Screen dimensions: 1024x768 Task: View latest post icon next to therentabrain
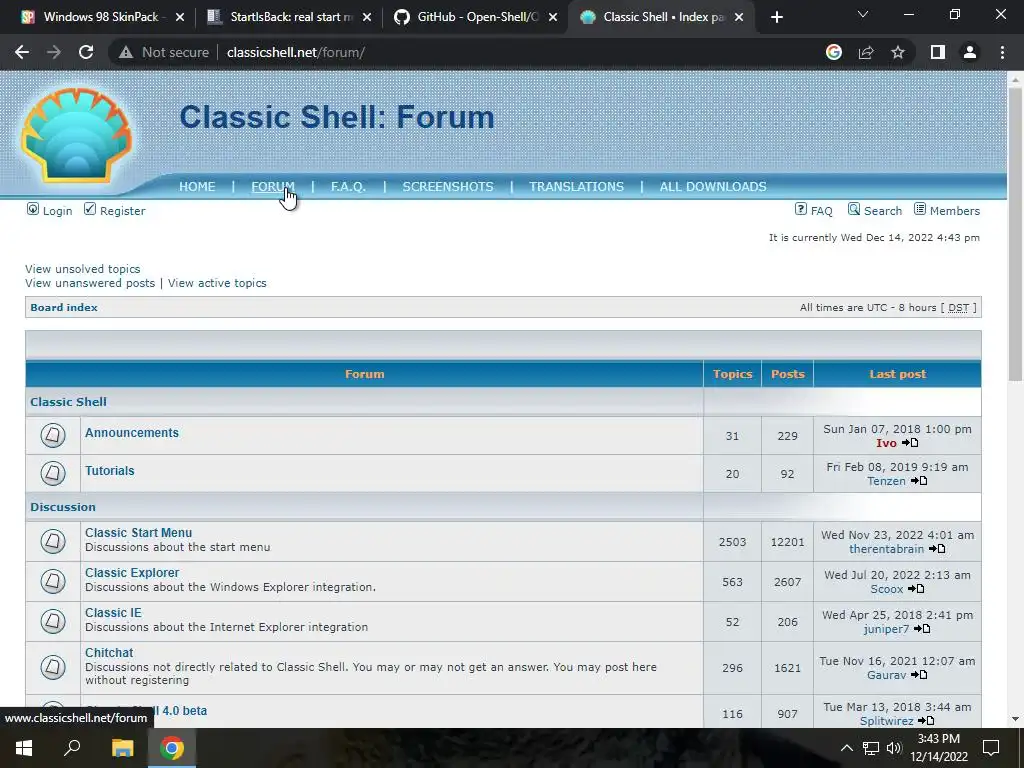point(937,549)
